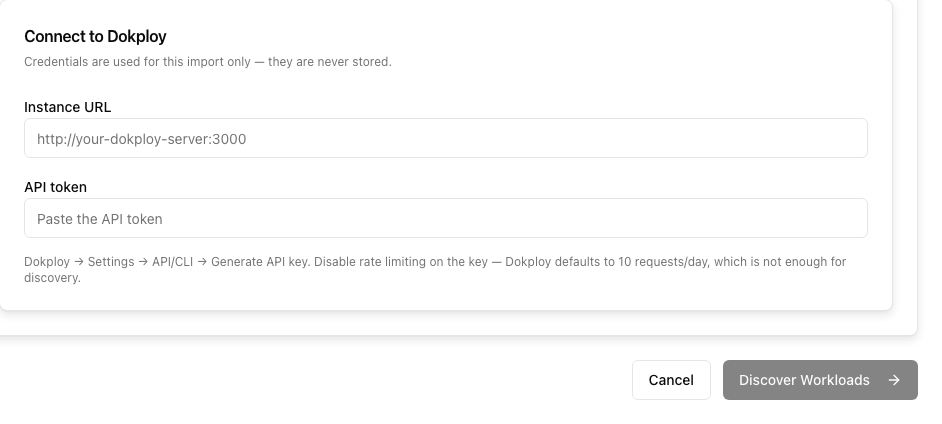Click the arrow between Dokploy and Settings
The image size is (942, 424).
(79, 262)
